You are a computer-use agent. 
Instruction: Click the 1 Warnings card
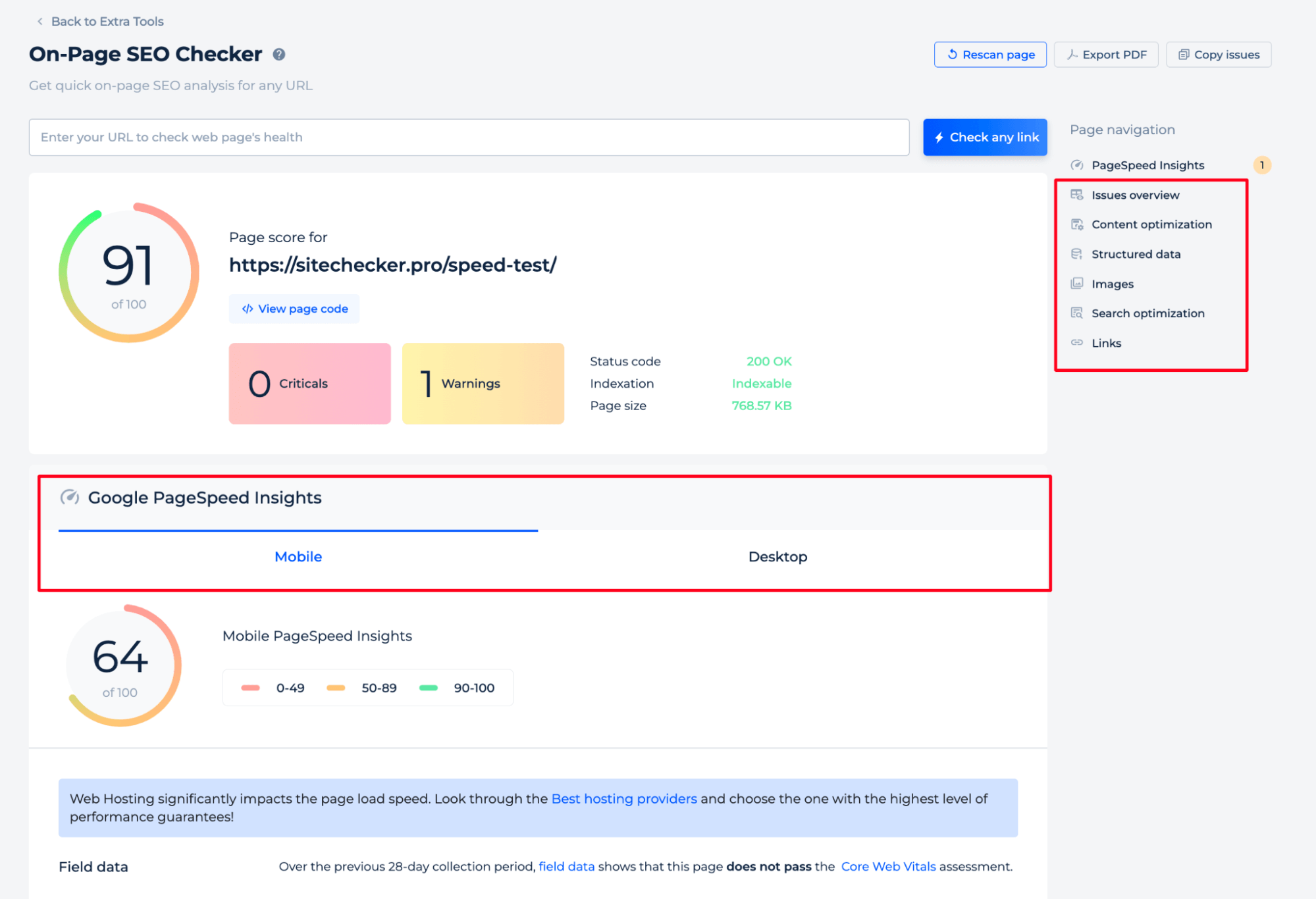483,384
